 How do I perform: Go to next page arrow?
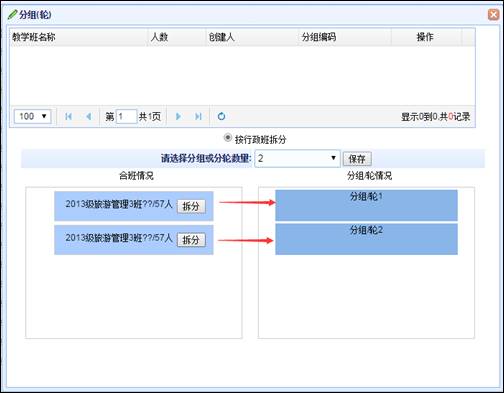178,116
